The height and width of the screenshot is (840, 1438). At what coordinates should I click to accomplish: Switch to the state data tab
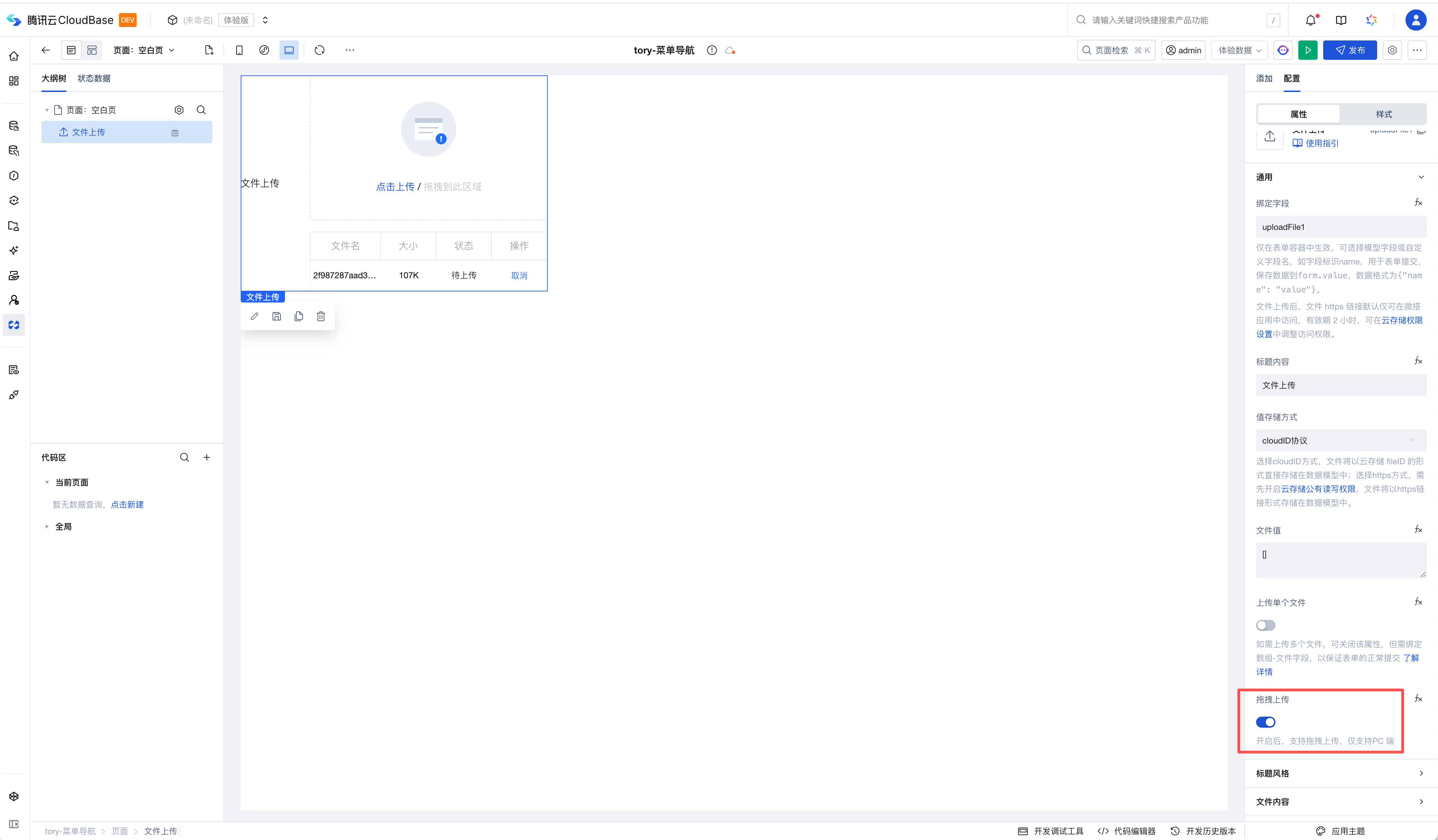(94, 78)
